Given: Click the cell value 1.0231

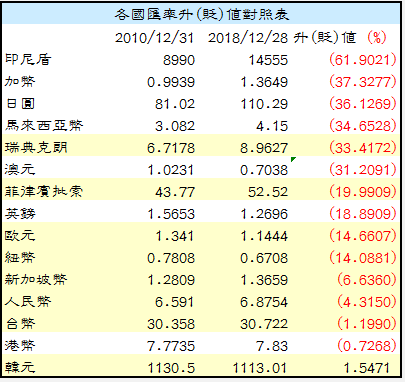Looking at the screenshot, I should pyautogui.click(x=171, y=170).
